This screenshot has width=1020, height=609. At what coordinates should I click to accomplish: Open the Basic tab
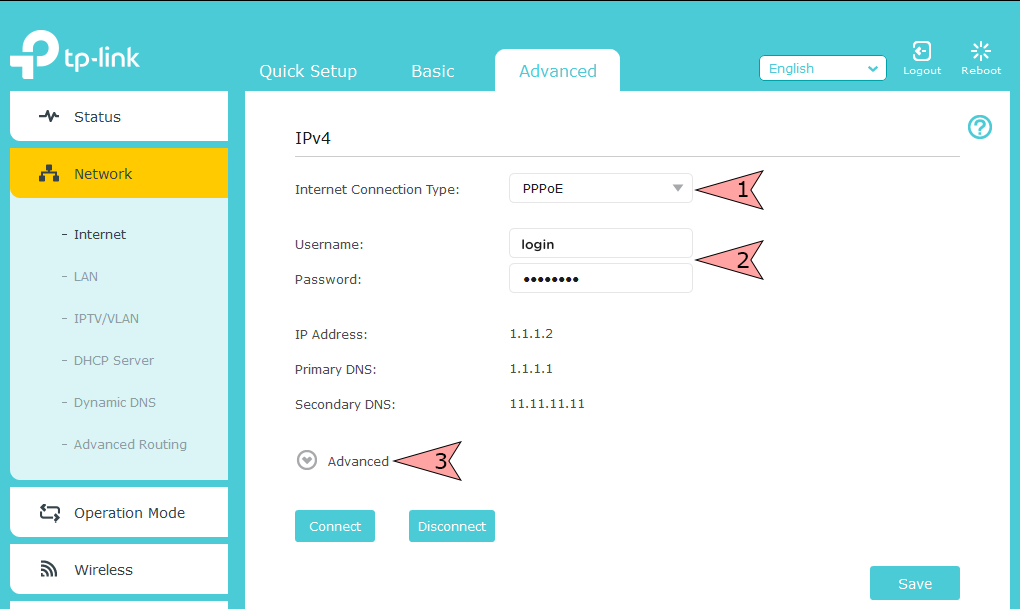click(x=431, y=70)
